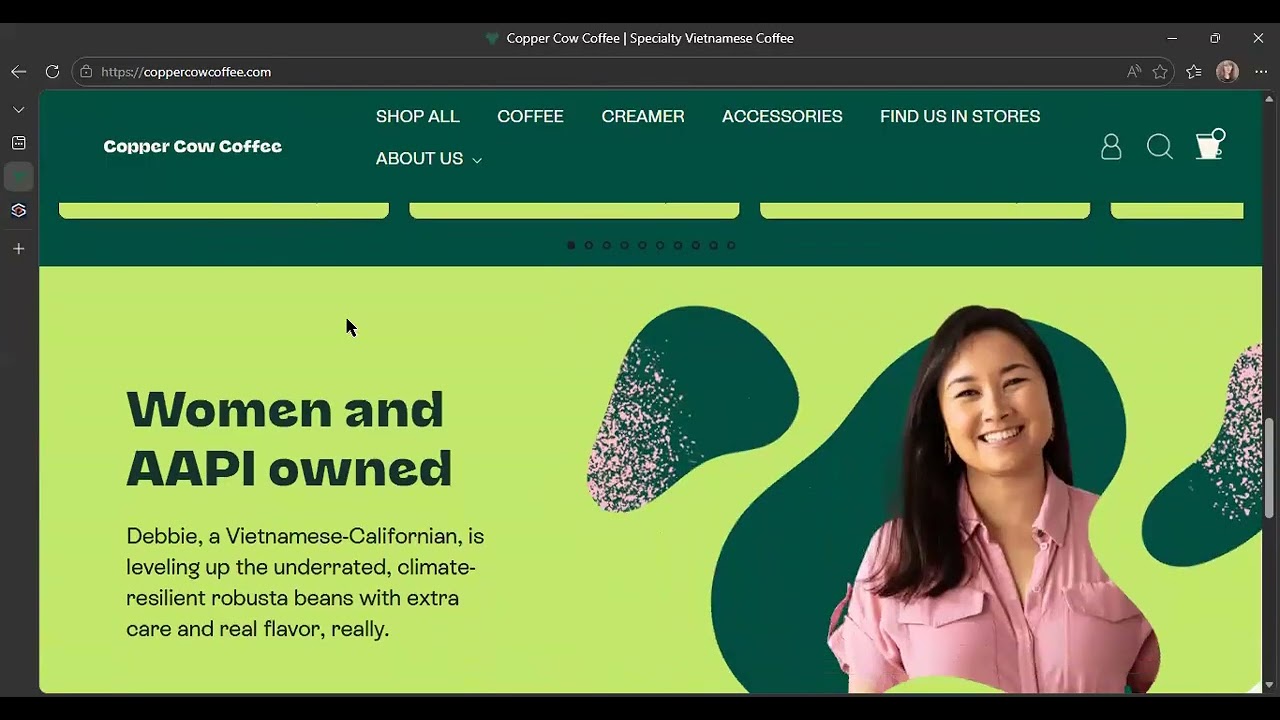
Task: Open the Read aloud icon
Action: coord(1133,72)
